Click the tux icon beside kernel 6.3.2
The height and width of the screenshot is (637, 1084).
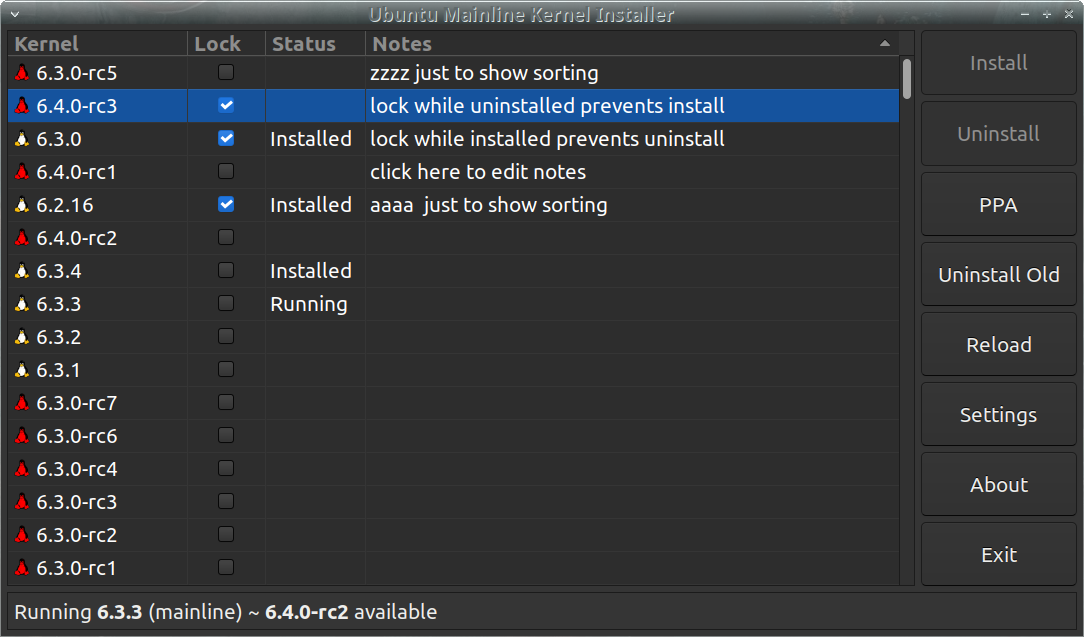[22, 337]
